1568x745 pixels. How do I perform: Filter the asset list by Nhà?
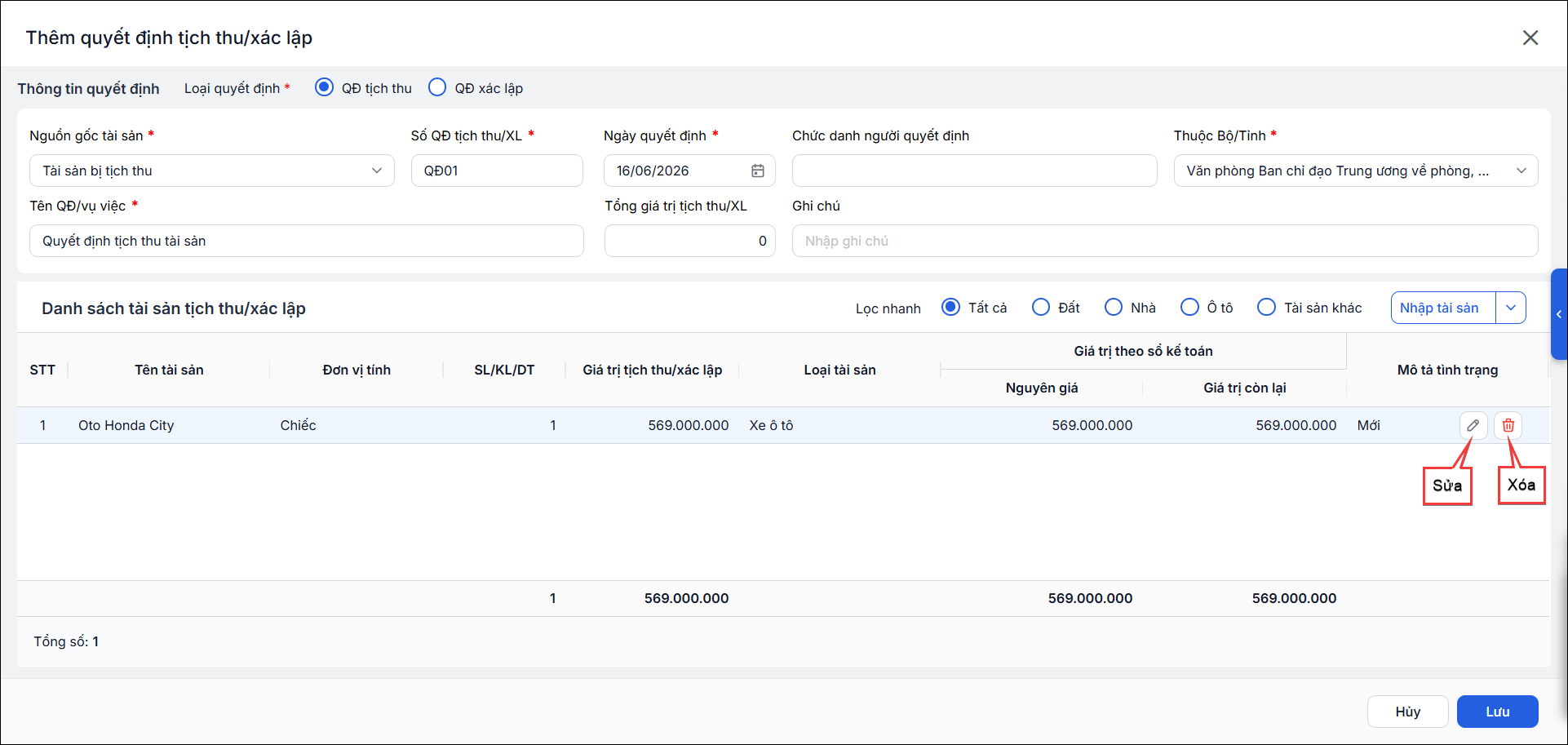pos(1114,308)
